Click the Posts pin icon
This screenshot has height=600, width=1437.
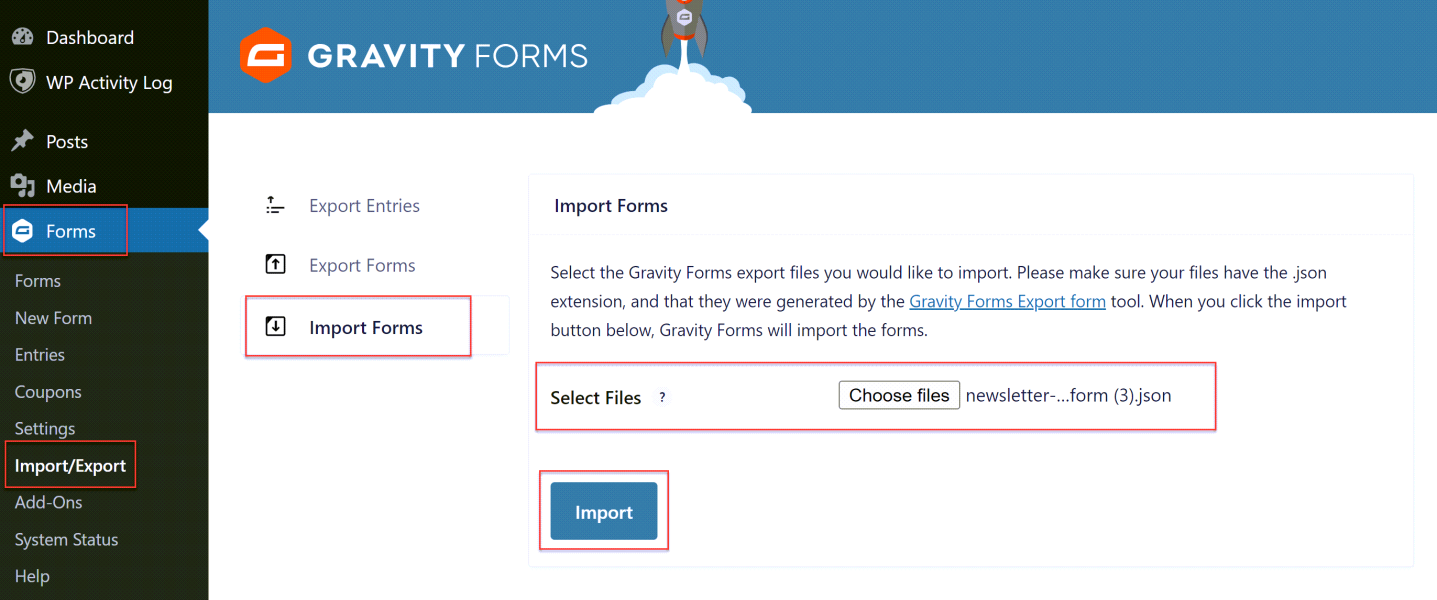click(22, 140)
